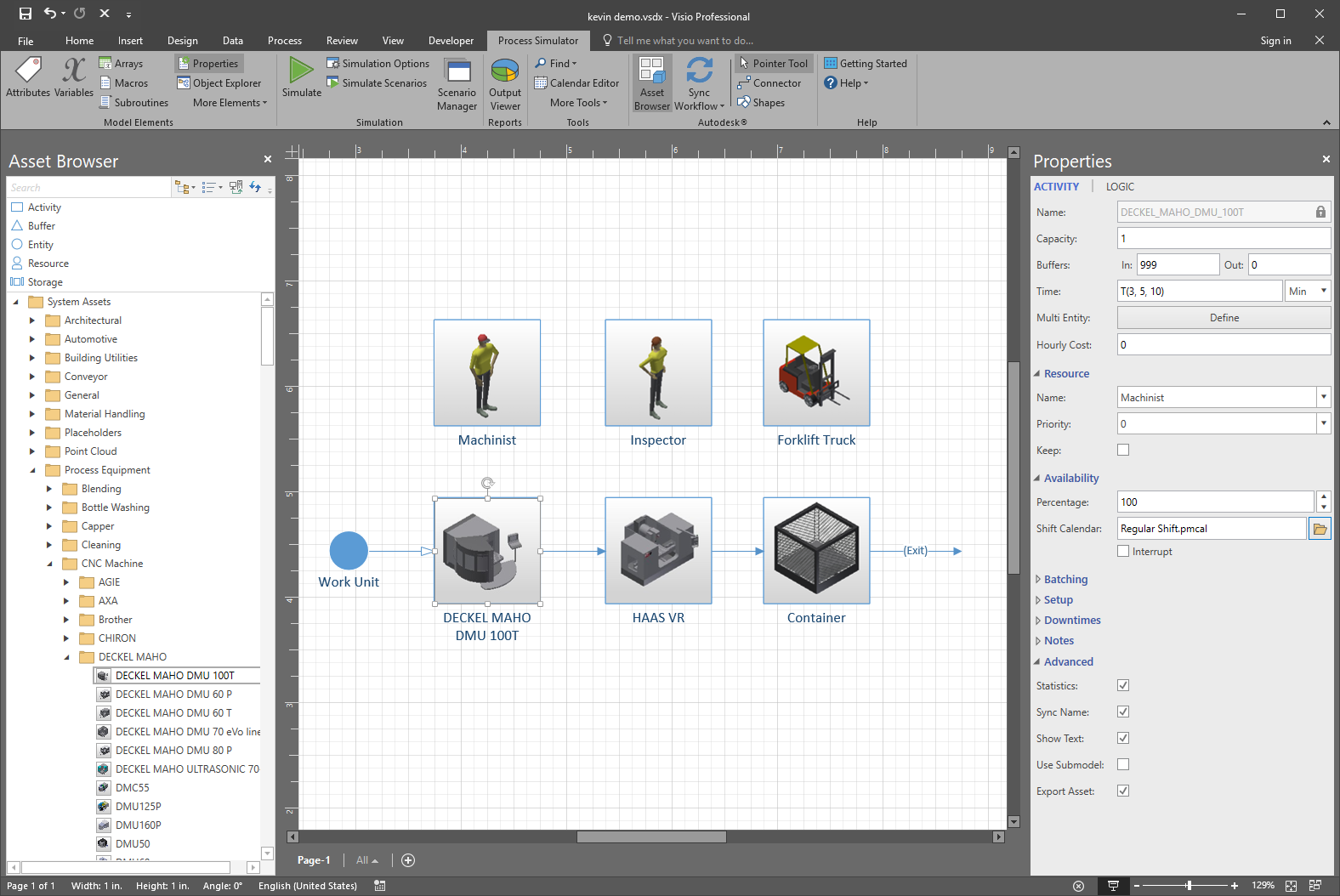Open the Resource Name dropdown
This screenshot has width=1340, height=896.
pos(1324,397)
